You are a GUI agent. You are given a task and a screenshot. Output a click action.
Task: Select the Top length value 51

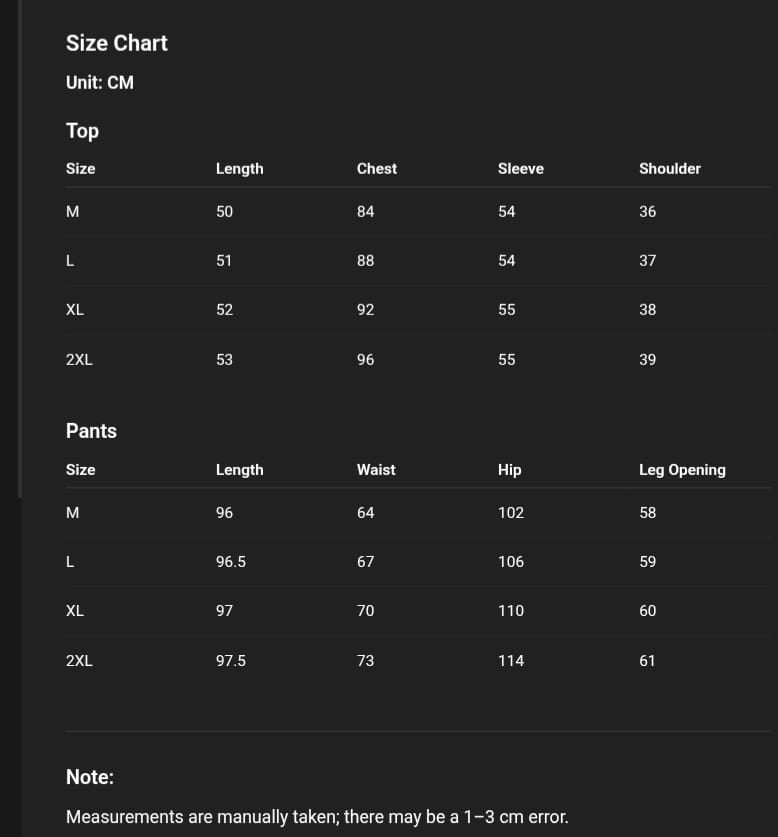click(x=224, y=261)
